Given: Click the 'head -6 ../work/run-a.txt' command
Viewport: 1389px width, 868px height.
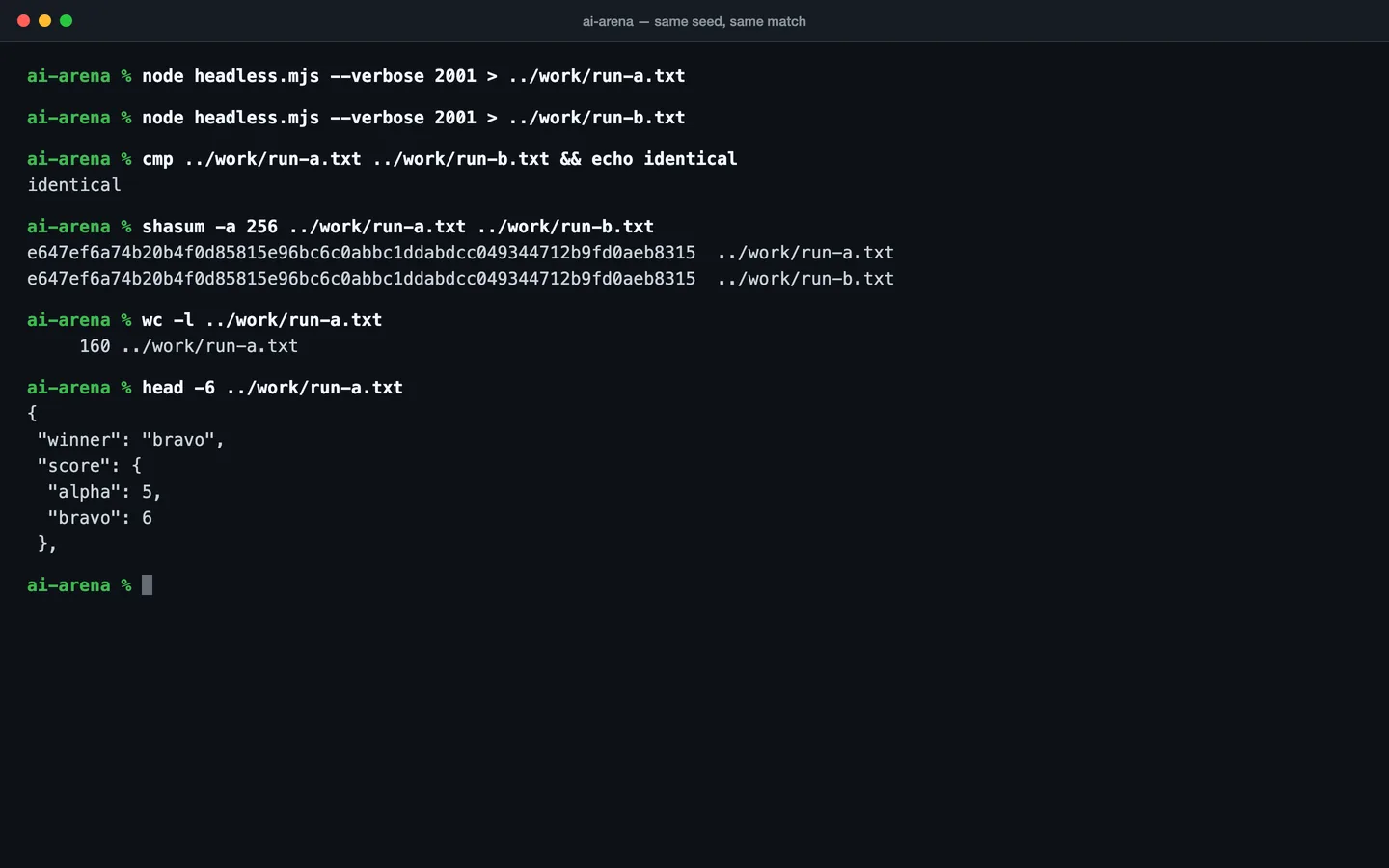Looking at the screenshot, I should point(273,388).
